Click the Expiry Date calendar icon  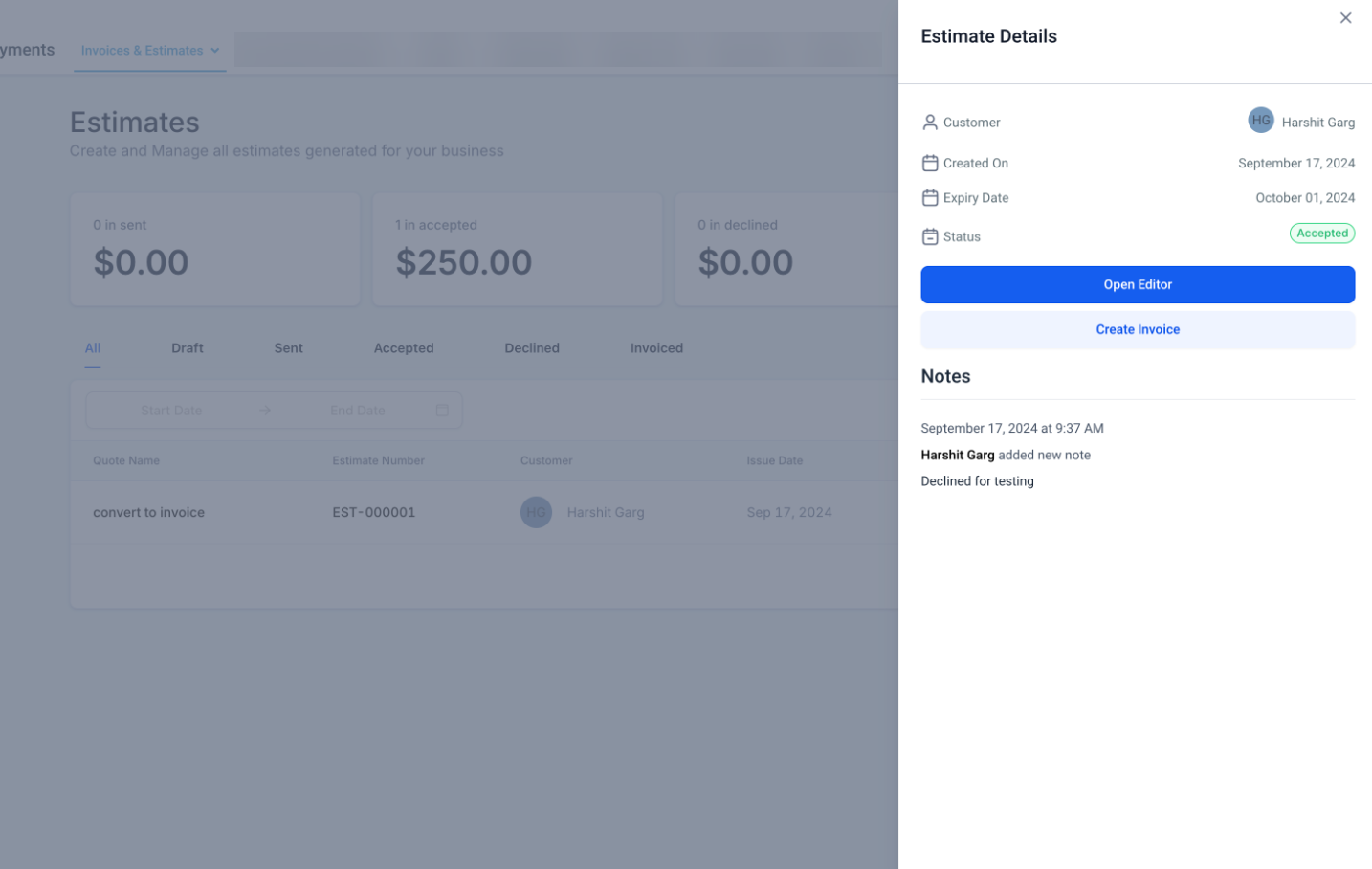pyautogui.click(x=929, y=198)
